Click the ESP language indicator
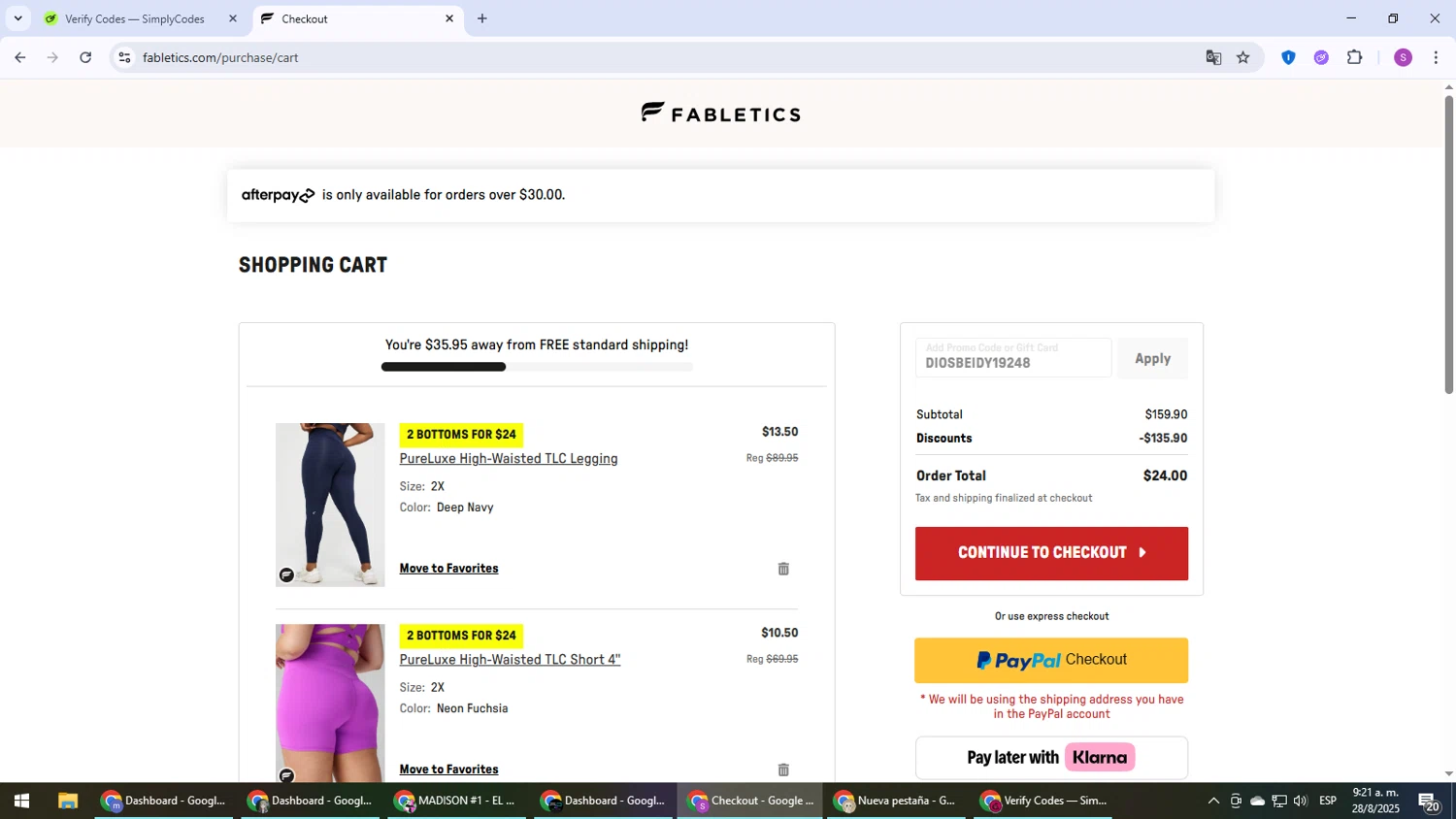Screen dimensions: 1456x819 tap(1328, 801)
